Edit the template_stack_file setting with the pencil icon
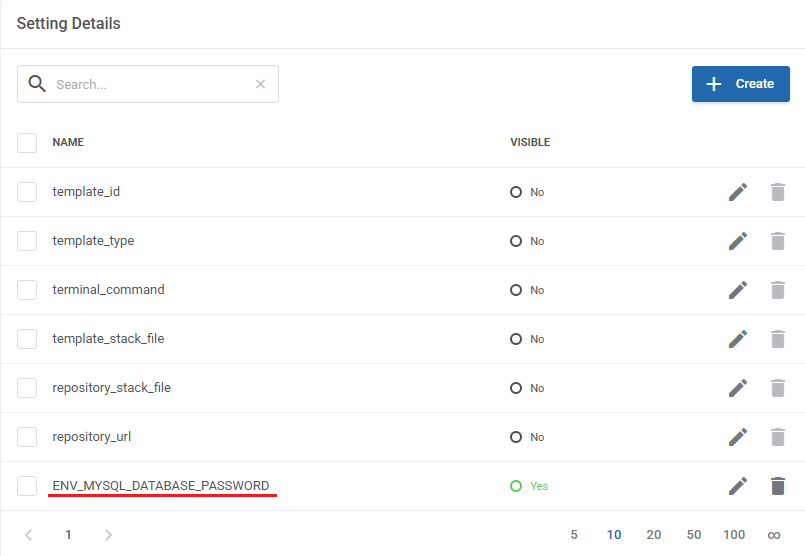 point(738,339)
